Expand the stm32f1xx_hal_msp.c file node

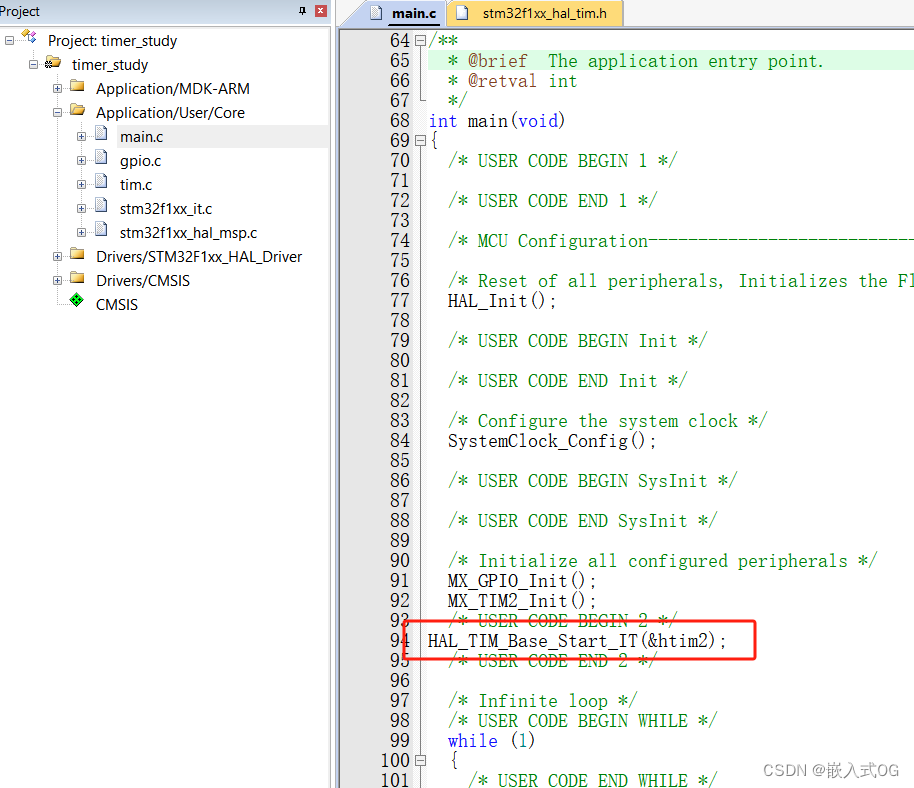81,232
